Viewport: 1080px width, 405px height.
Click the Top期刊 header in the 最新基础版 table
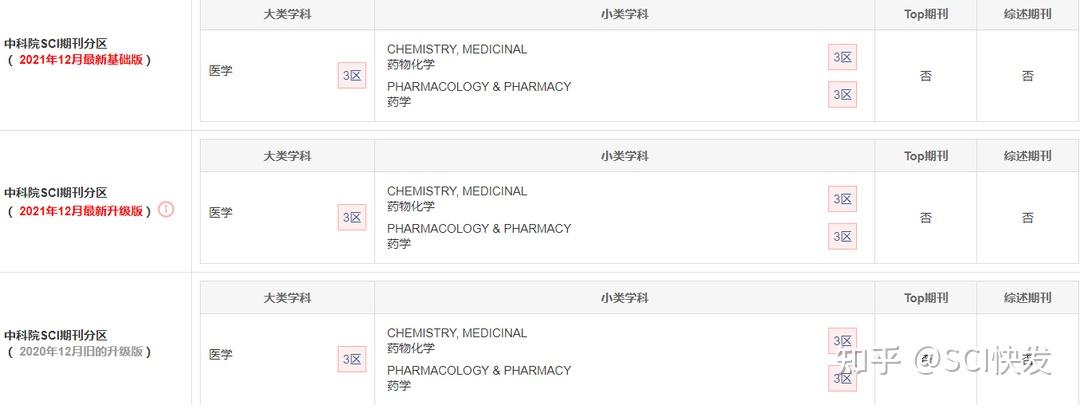(x=925, y=14)
